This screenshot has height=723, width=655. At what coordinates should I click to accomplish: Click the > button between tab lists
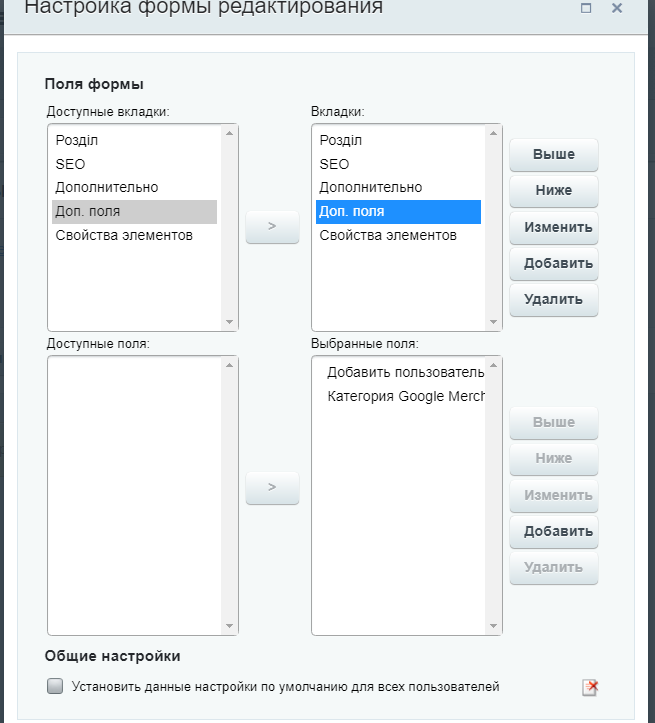pyautogui.click(x=272, y=226)
